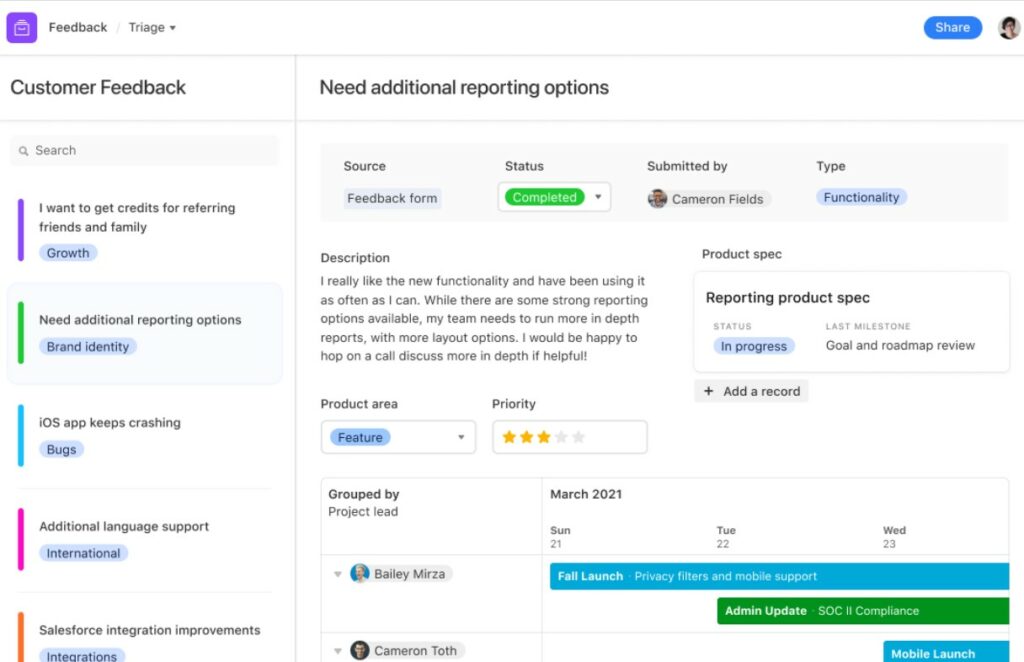Collapse the Bailey Mirza group
The image size is (1024, 662).
(338, 575)
